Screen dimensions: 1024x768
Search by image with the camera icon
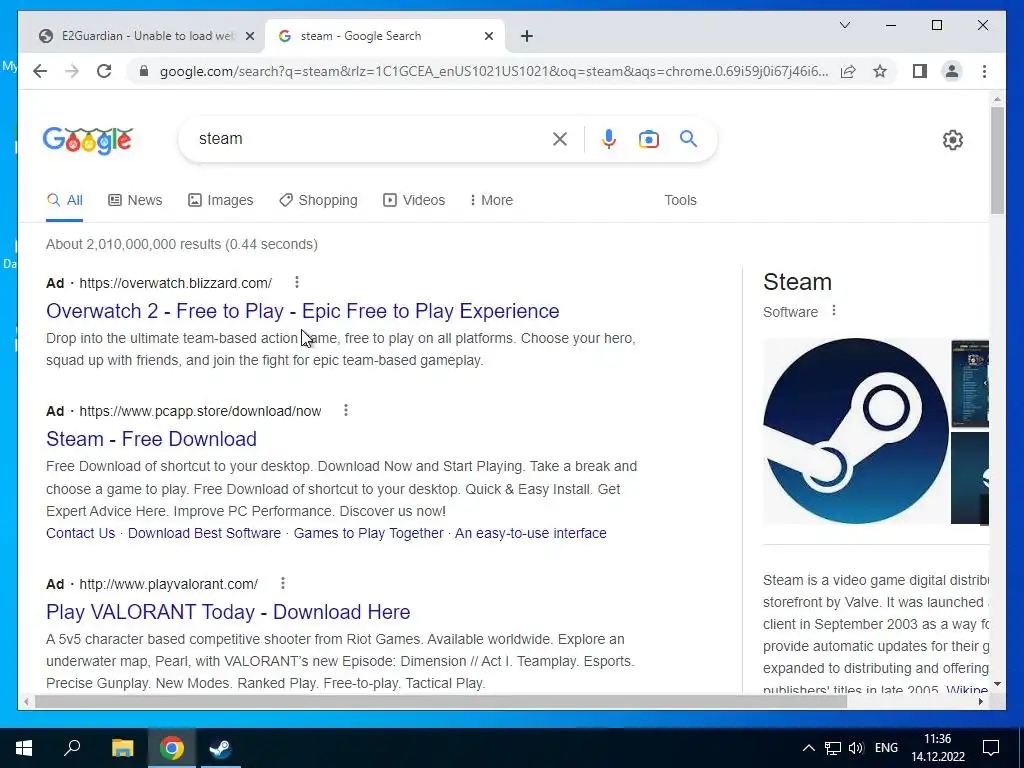point(648,138)
